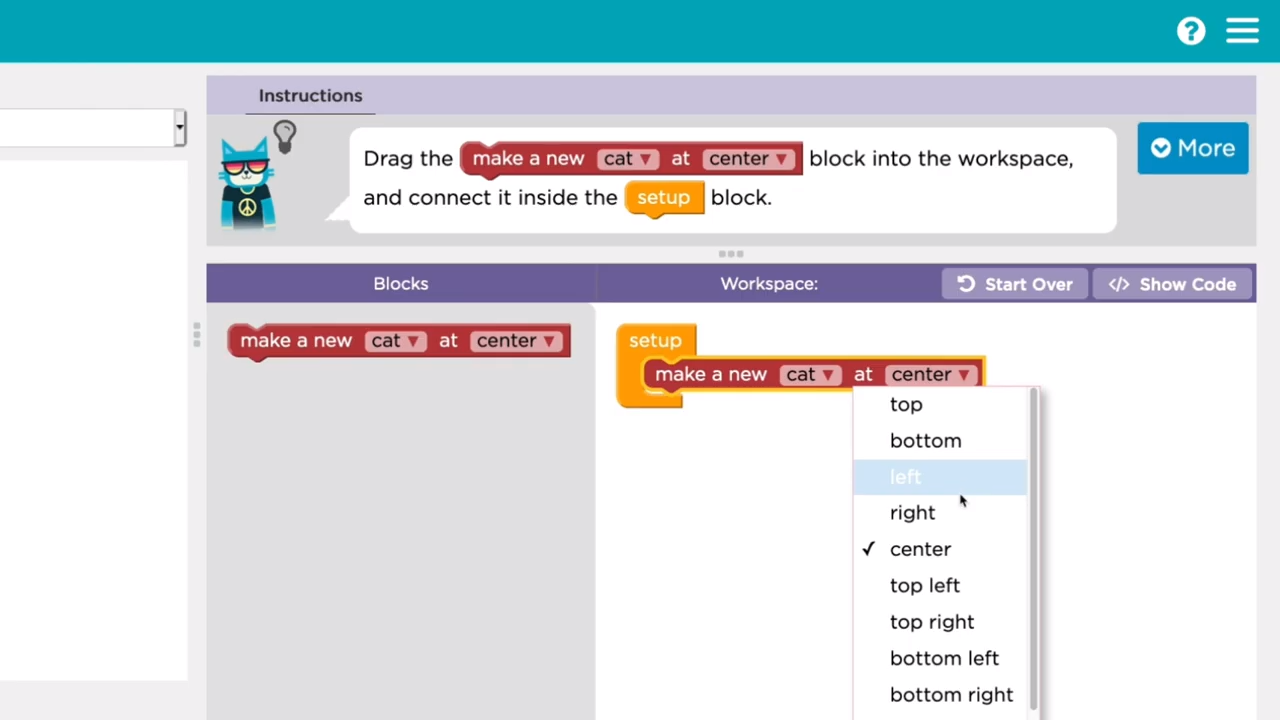Select "bottom right" position option

coord(951,695)
